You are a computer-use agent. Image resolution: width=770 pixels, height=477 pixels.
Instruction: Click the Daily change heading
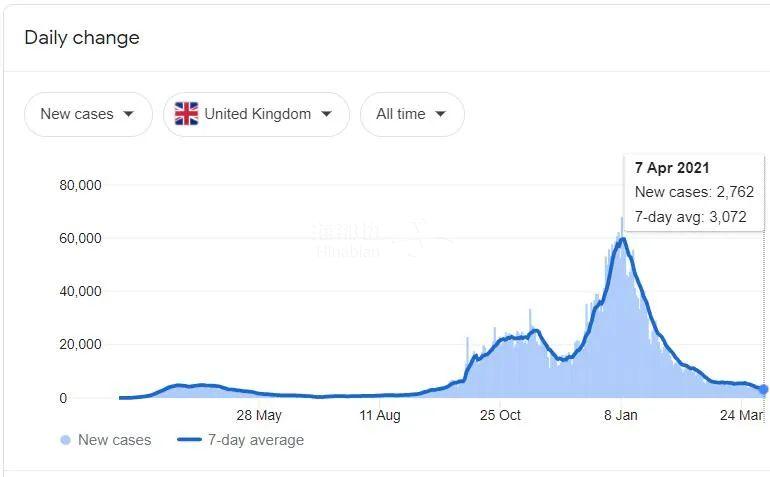[82, 38]
